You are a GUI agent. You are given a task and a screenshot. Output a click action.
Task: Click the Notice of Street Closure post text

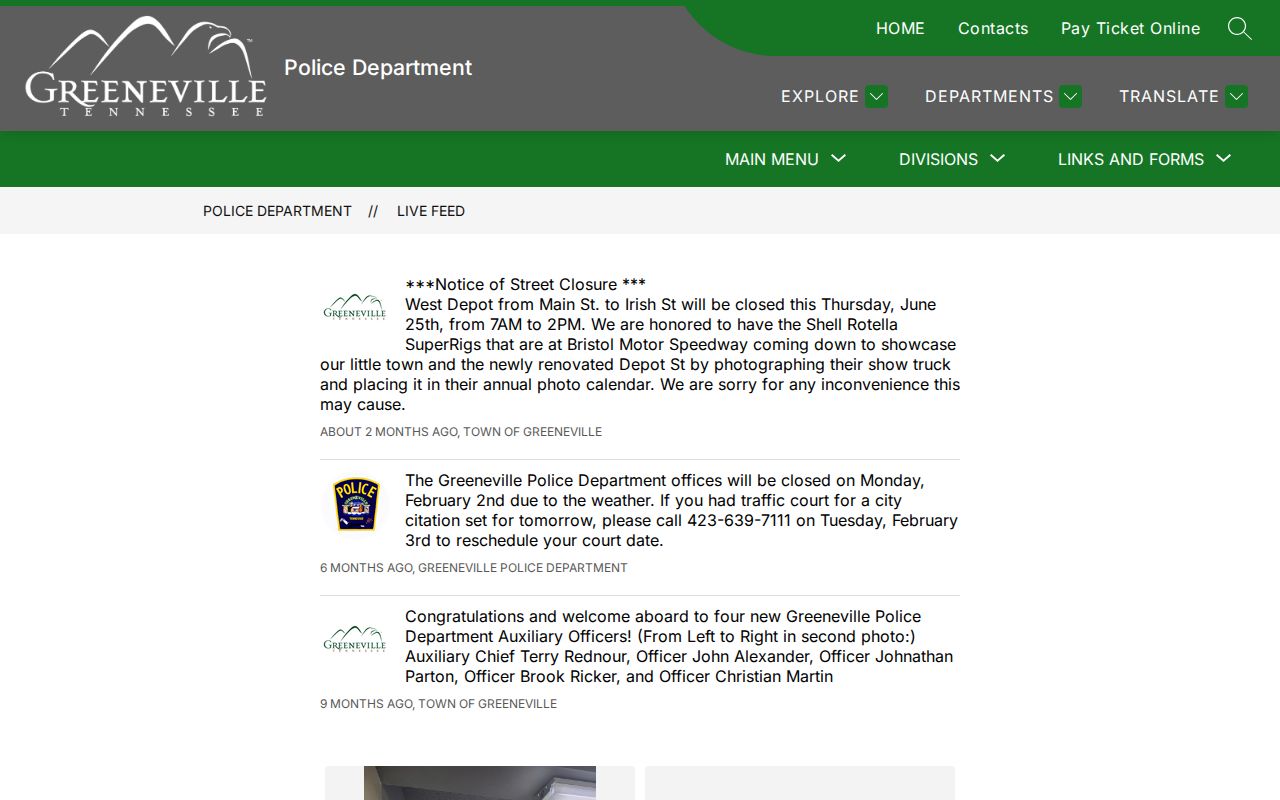coord(640,344)
